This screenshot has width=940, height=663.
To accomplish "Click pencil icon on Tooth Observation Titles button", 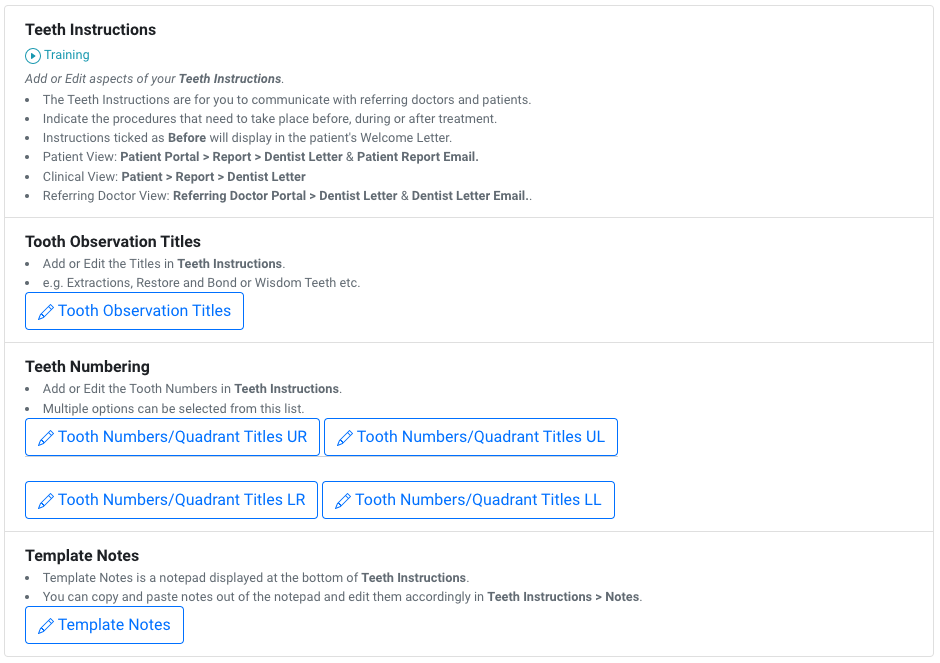I will (x=45, y=312).
